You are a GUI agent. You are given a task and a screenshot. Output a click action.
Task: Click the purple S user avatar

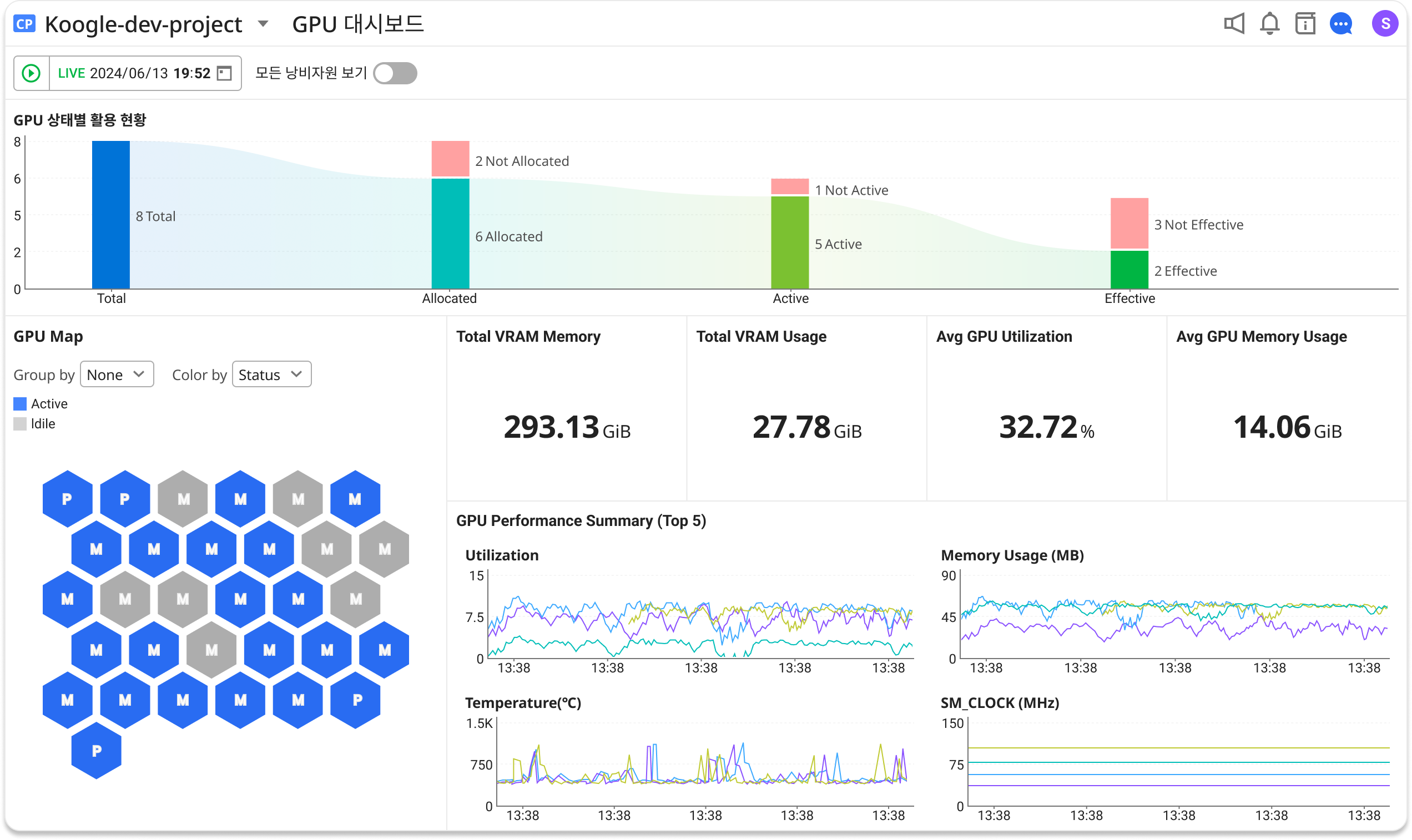pyautogui.click(x=1385, y=24)
